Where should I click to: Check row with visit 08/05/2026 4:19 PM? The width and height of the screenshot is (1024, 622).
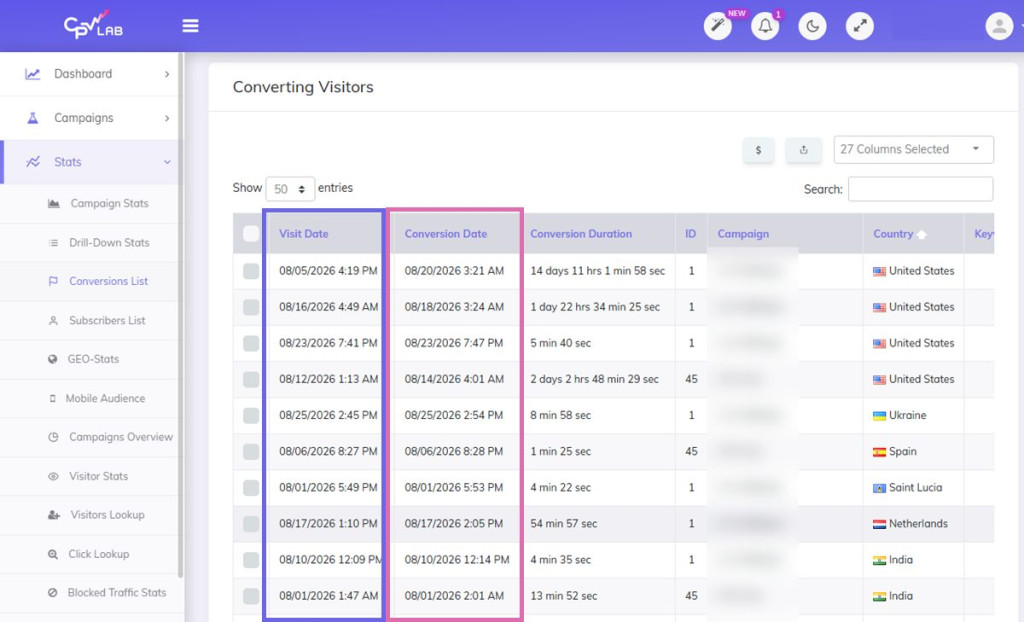[x=251, y=270]
